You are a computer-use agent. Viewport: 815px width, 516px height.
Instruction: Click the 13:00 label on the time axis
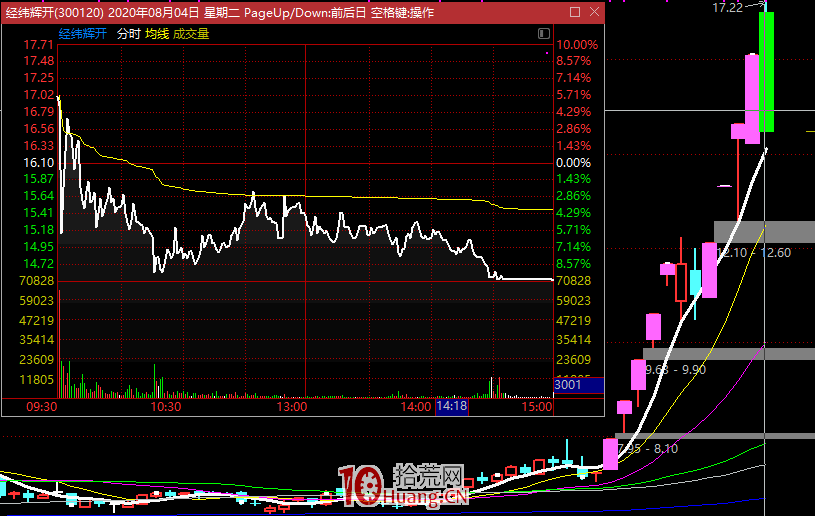291,407
